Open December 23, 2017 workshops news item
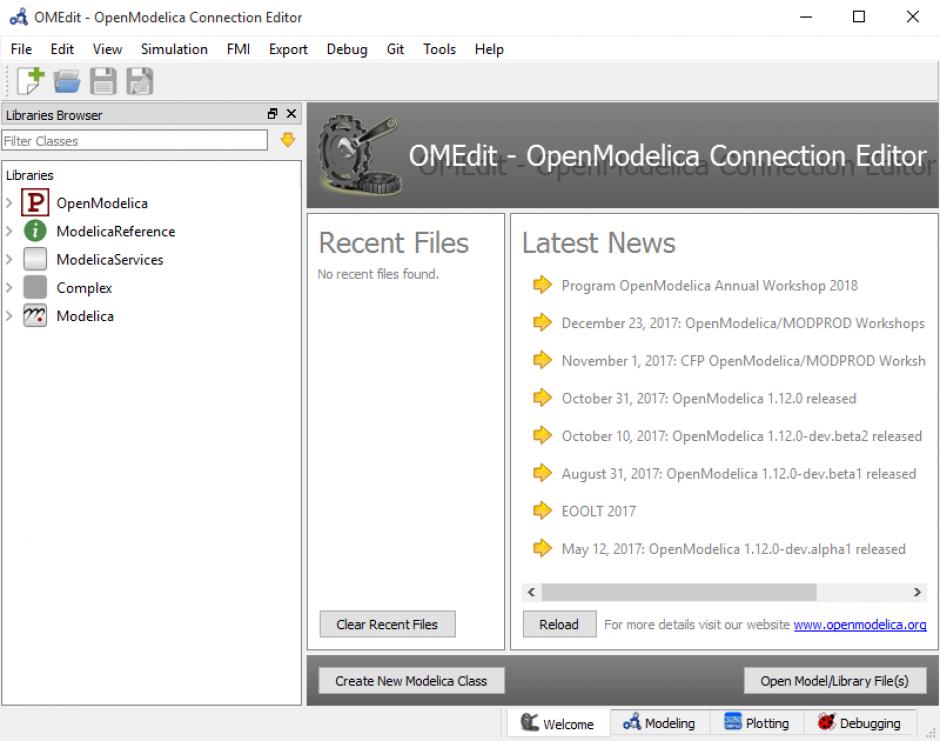The width and height of the screenshot is (940, 741). click(x=743, y=323)
